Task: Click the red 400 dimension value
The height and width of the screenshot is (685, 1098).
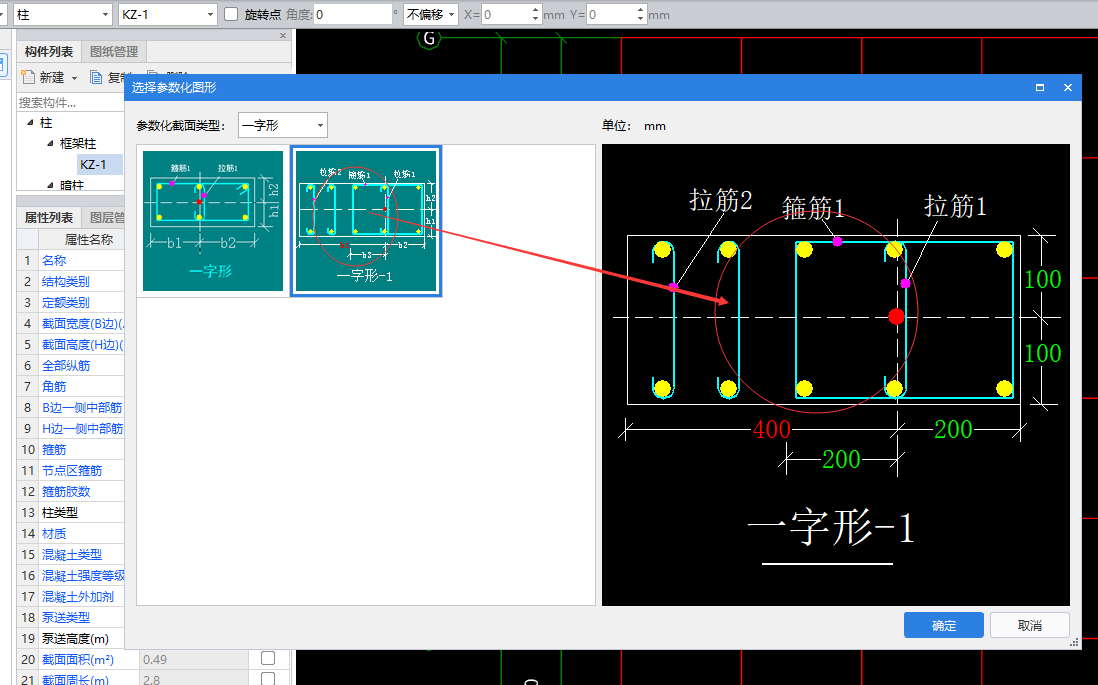Action: 772,429
